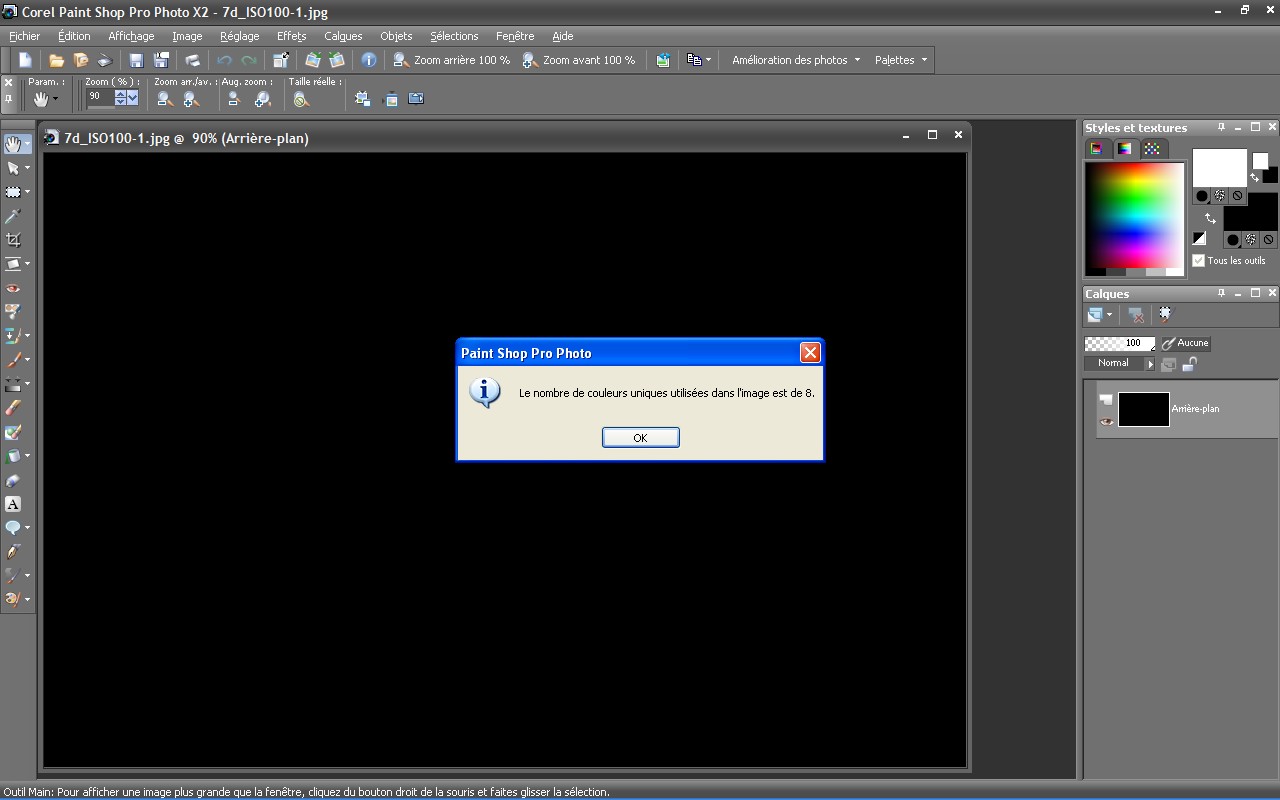1280x800 pixels.
Task: Choose the Red Eye removal tool
Action: pos(13,288)
